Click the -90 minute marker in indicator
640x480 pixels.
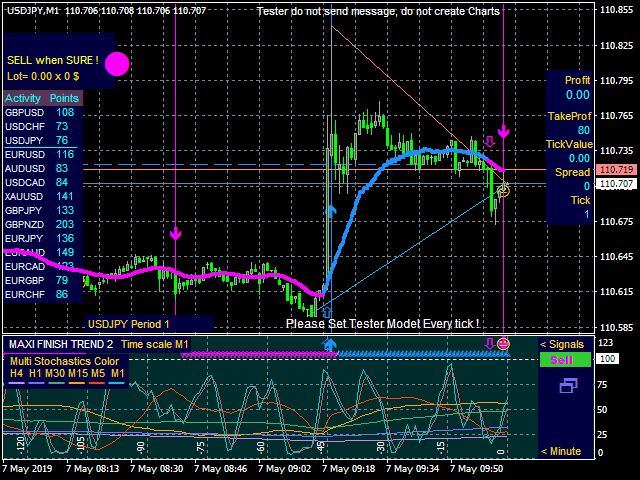[x=140, y=447]
